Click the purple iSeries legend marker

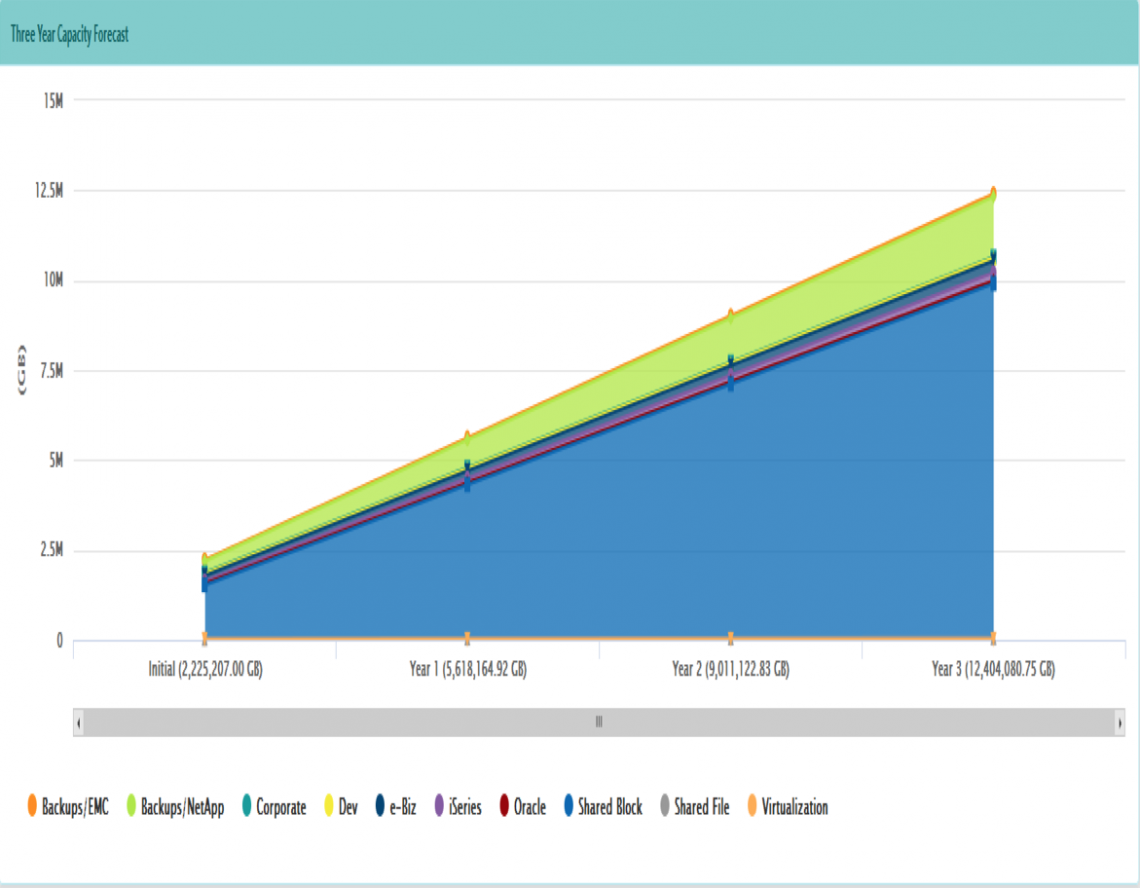439,806
